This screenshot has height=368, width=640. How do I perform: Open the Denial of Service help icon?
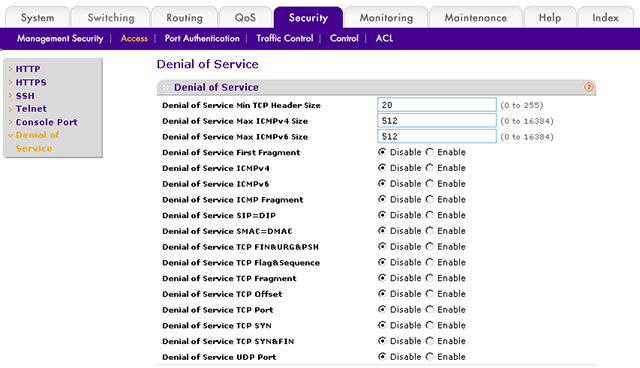588,87
